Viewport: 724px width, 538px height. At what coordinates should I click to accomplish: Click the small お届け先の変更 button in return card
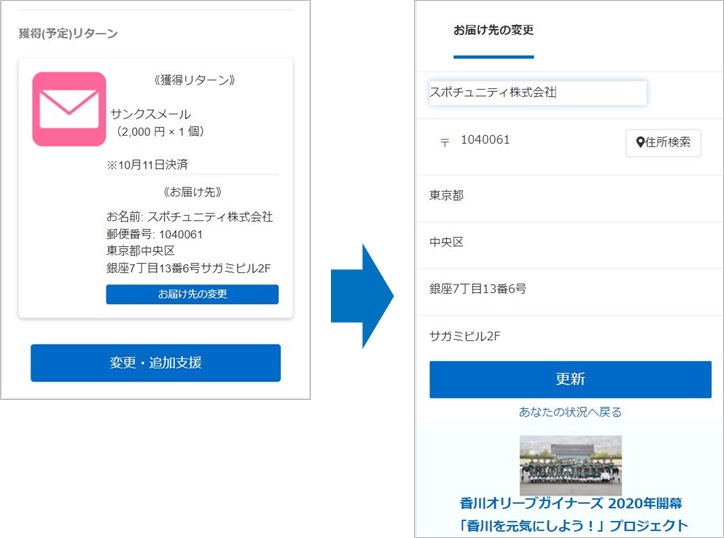(192, 294)
